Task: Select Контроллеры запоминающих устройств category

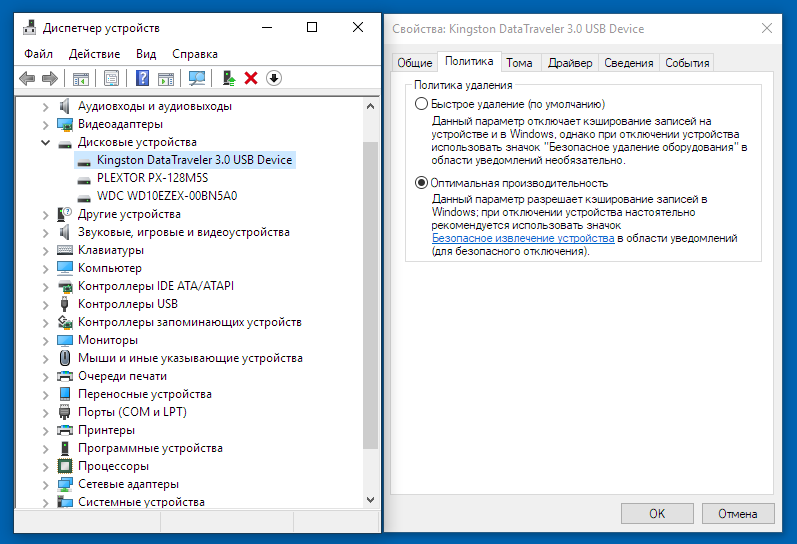Action: click(x=190, y=322)
